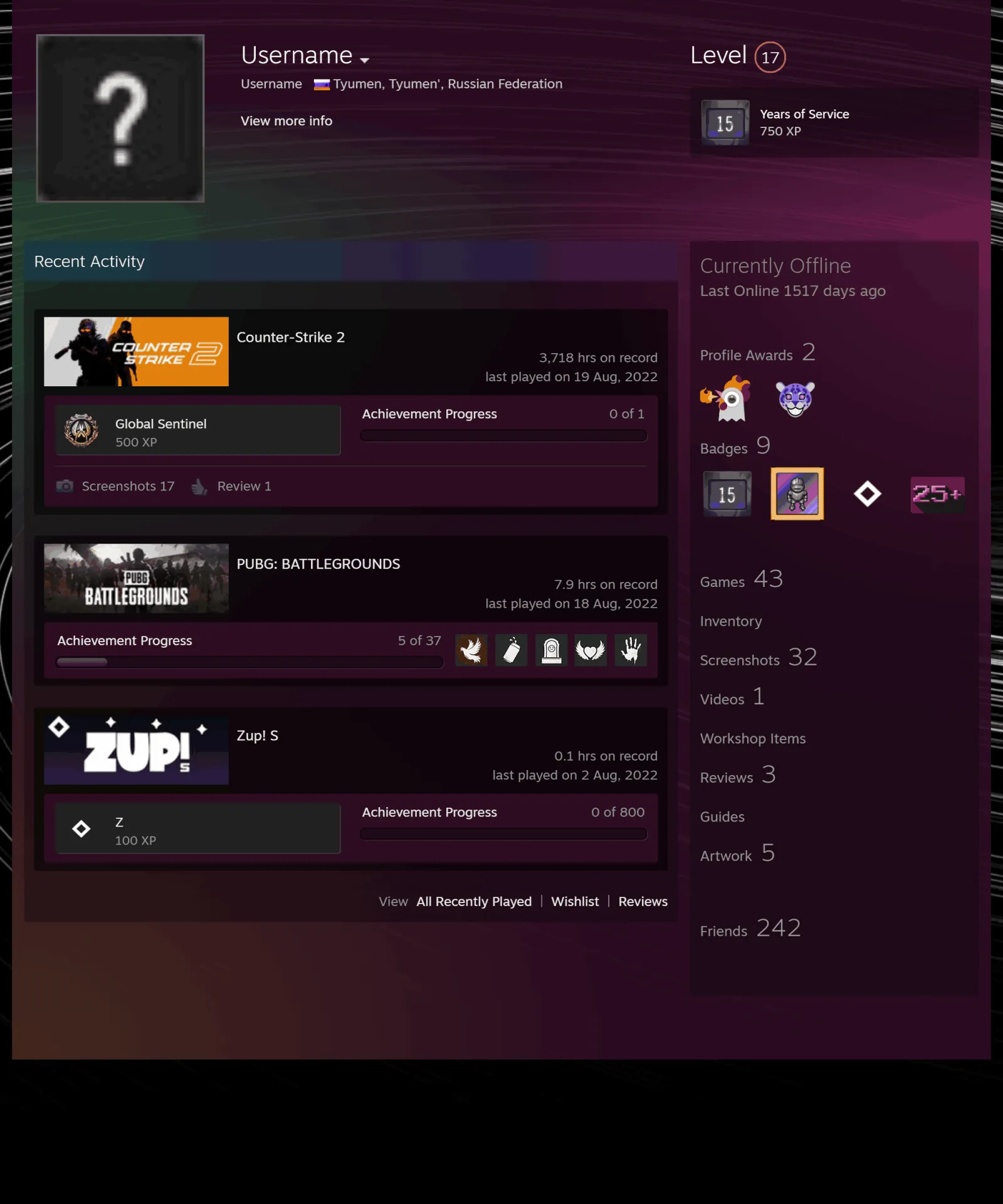The height and width of the screenshot is (1204, 1003).
Task: Open the PUBG hand achievement icon
Action: (631, 650)
